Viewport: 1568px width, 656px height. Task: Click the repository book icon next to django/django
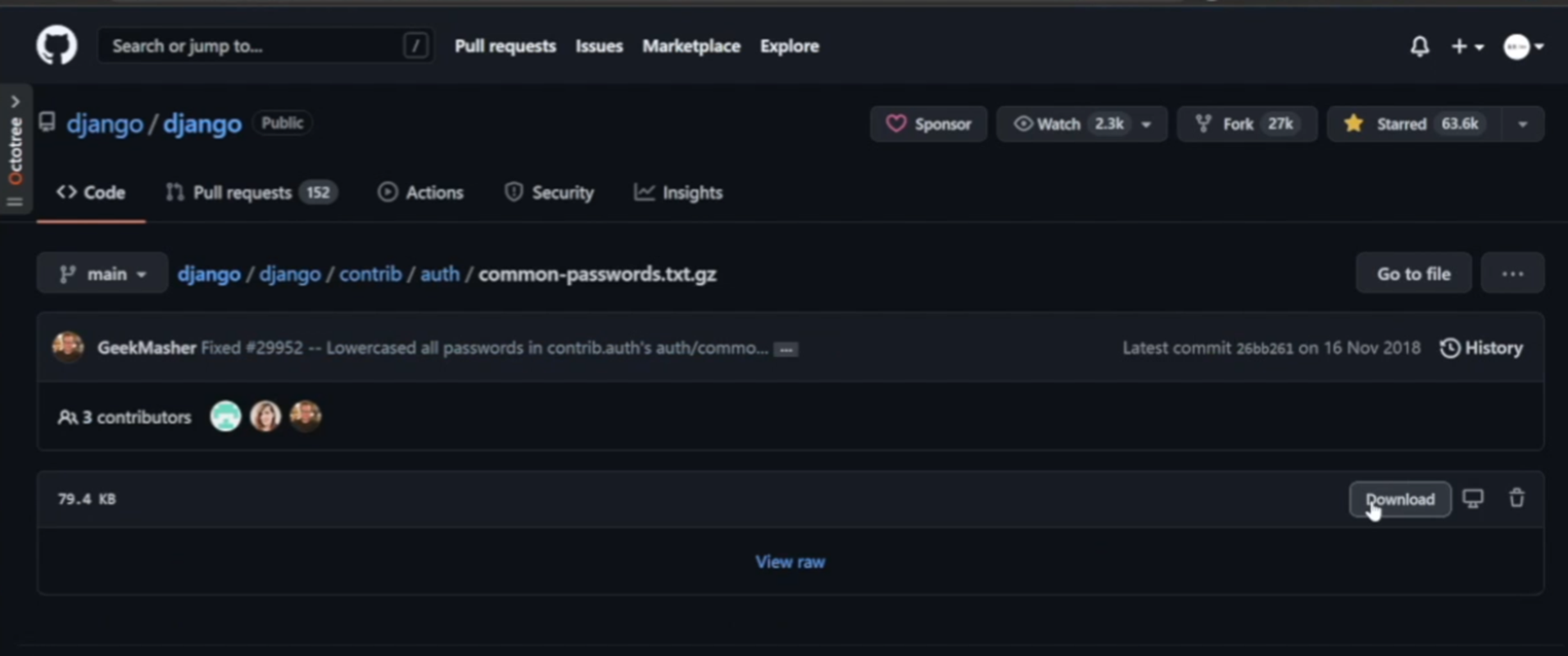tap(47, 122)
